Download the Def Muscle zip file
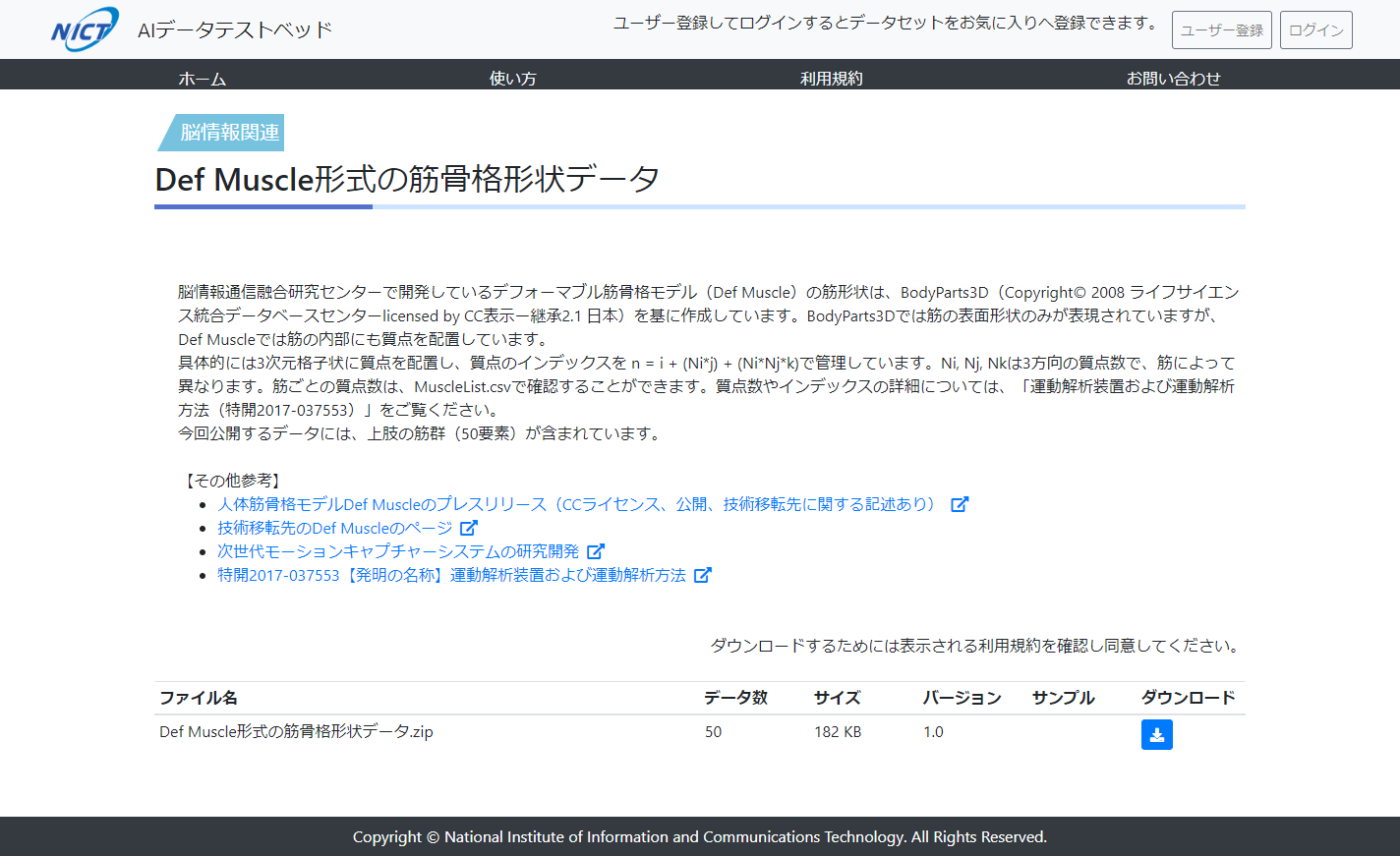 (1157, 734)
